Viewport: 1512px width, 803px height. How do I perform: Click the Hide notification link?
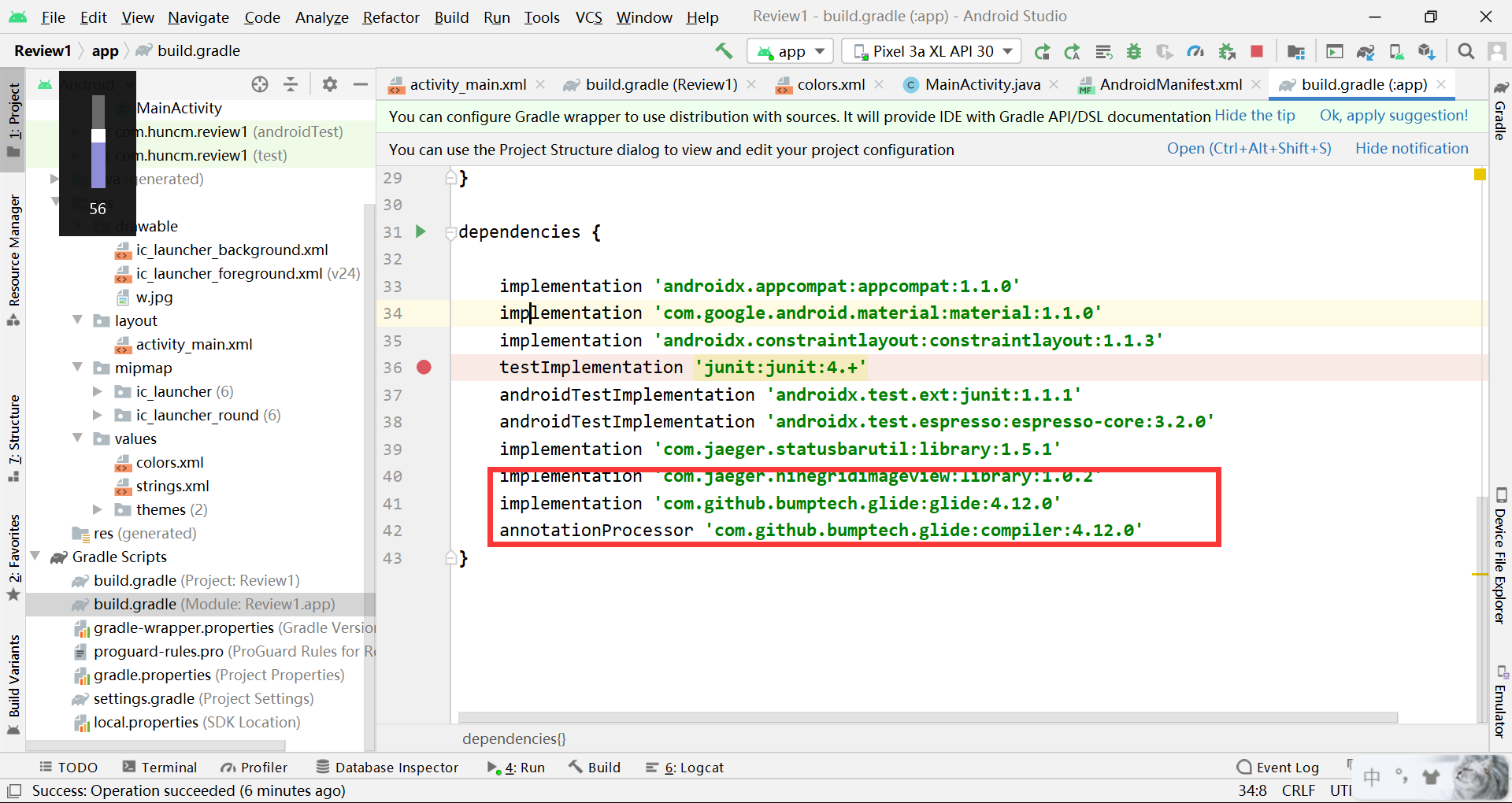1411,149
